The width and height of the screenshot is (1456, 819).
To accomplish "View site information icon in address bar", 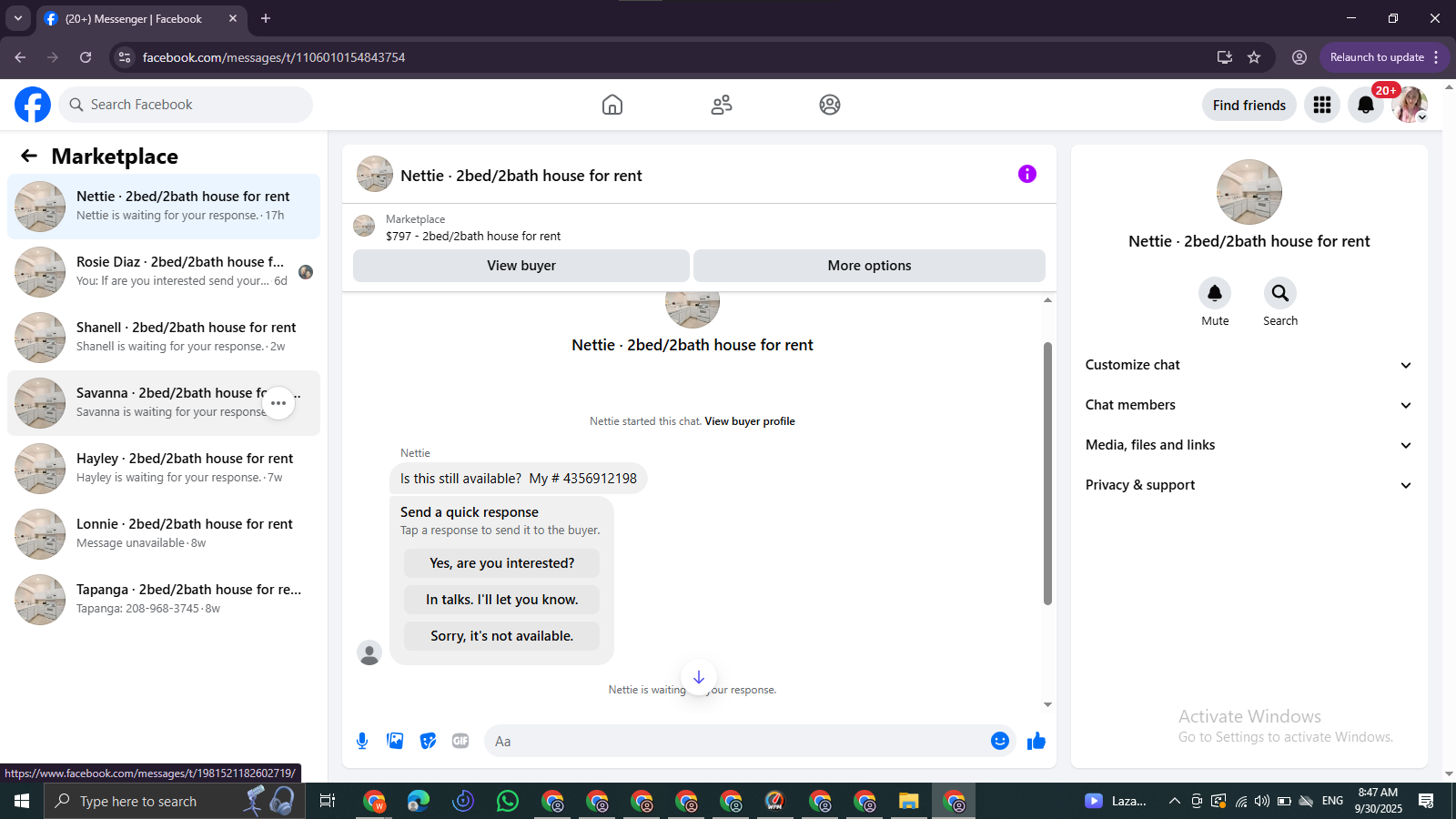I will coord(125,57).
